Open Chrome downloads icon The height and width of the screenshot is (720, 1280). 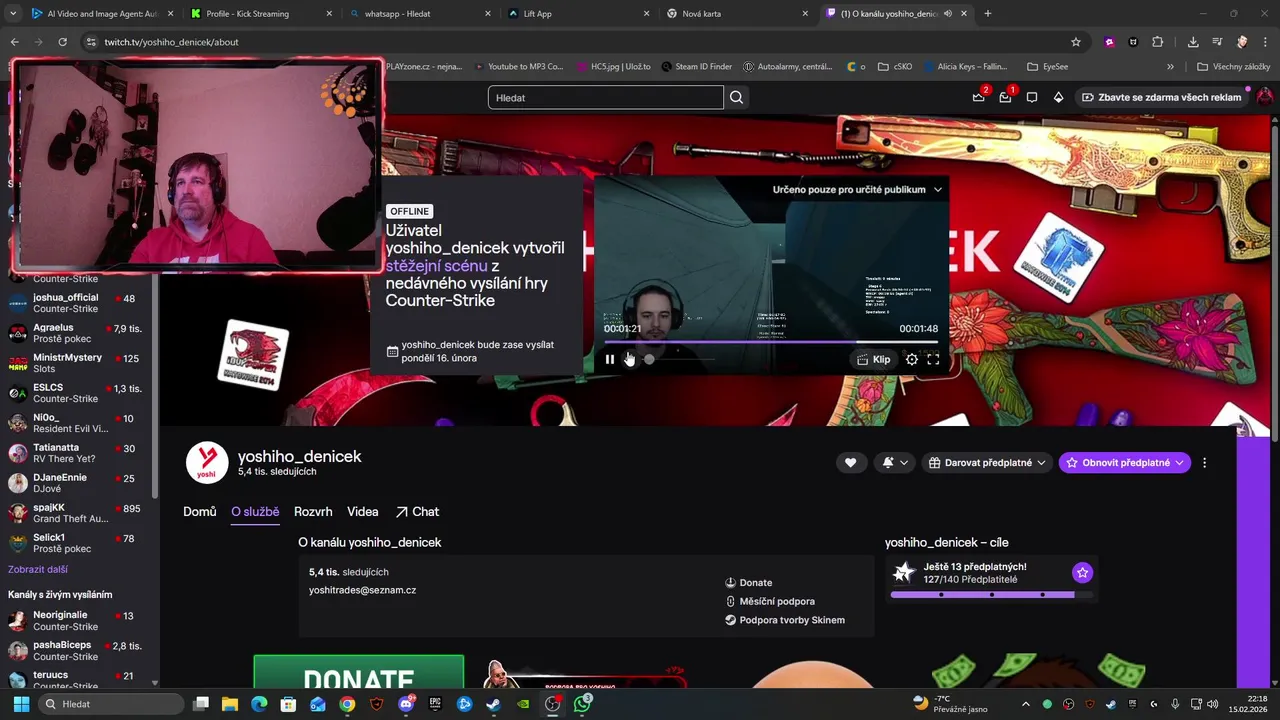point(1193,42)
